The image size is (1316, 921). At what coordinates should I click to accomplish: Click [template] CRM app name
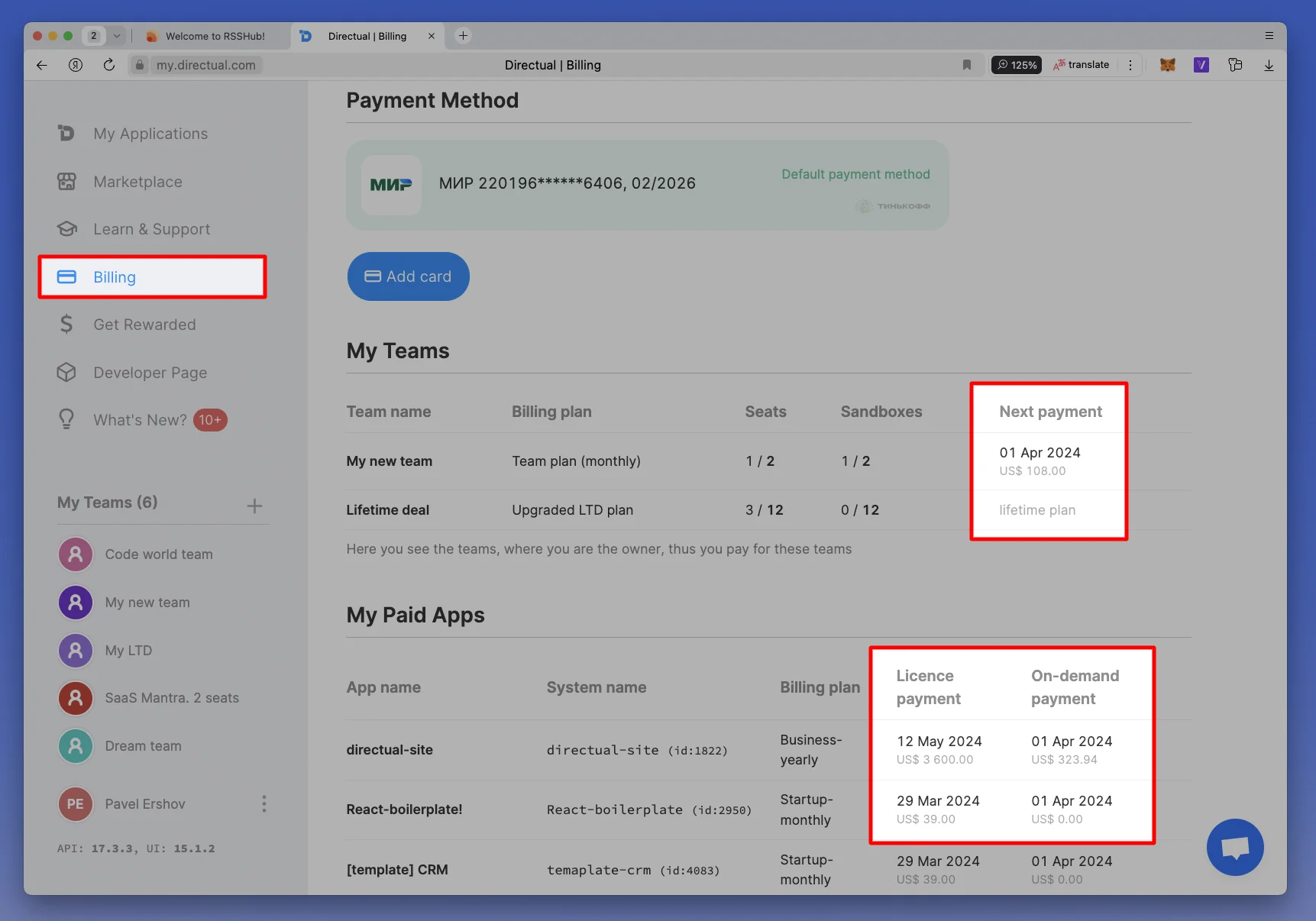tap(397, 870)
